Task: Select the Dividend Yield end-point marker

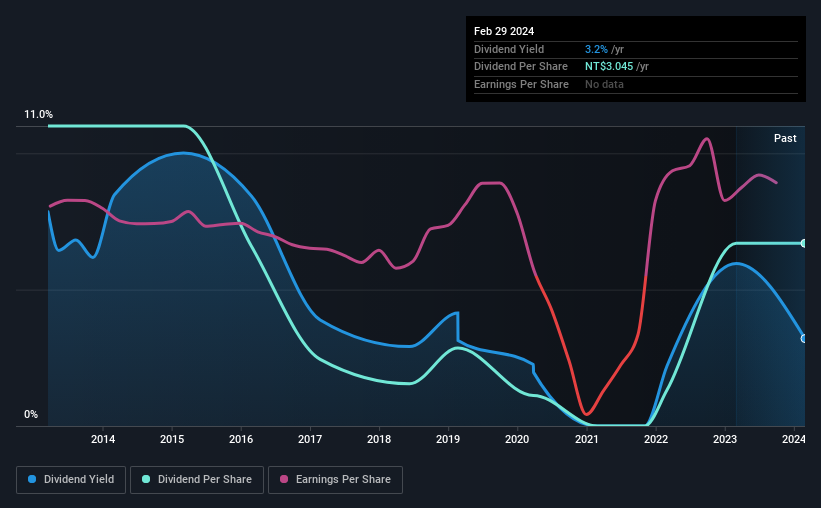Action: (804, 339)
